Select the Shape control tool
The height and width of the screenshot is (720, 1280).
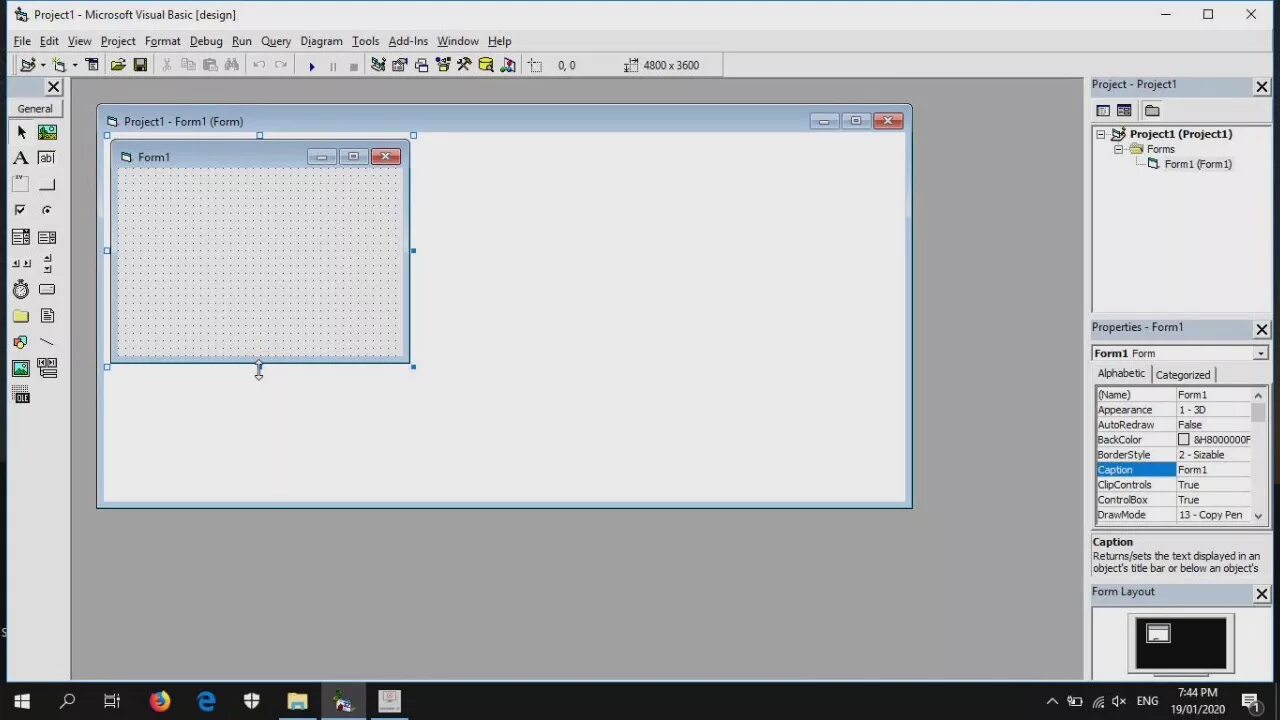(x=21, y=342)
